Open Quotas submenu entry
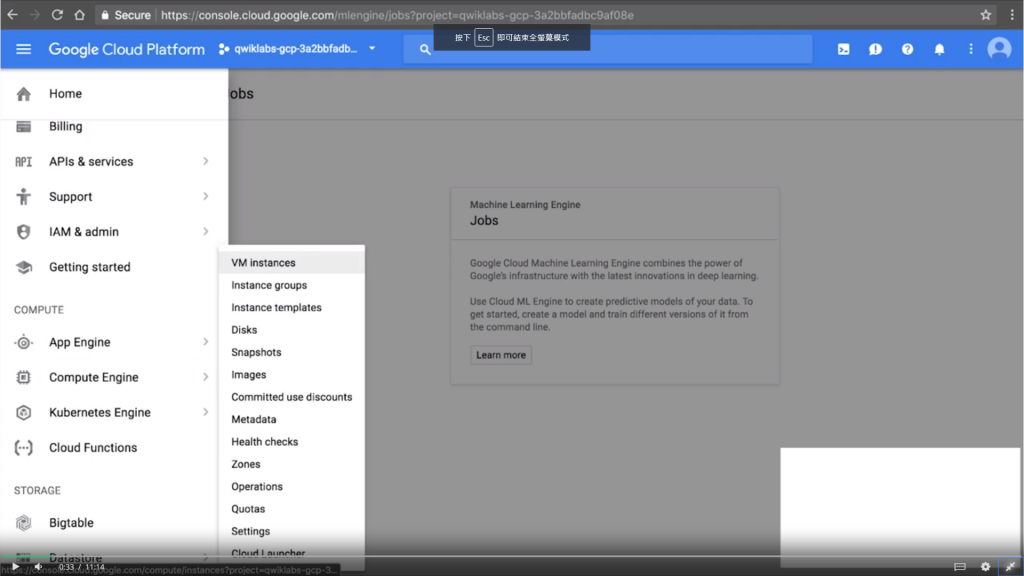 [x=291, y=509]
